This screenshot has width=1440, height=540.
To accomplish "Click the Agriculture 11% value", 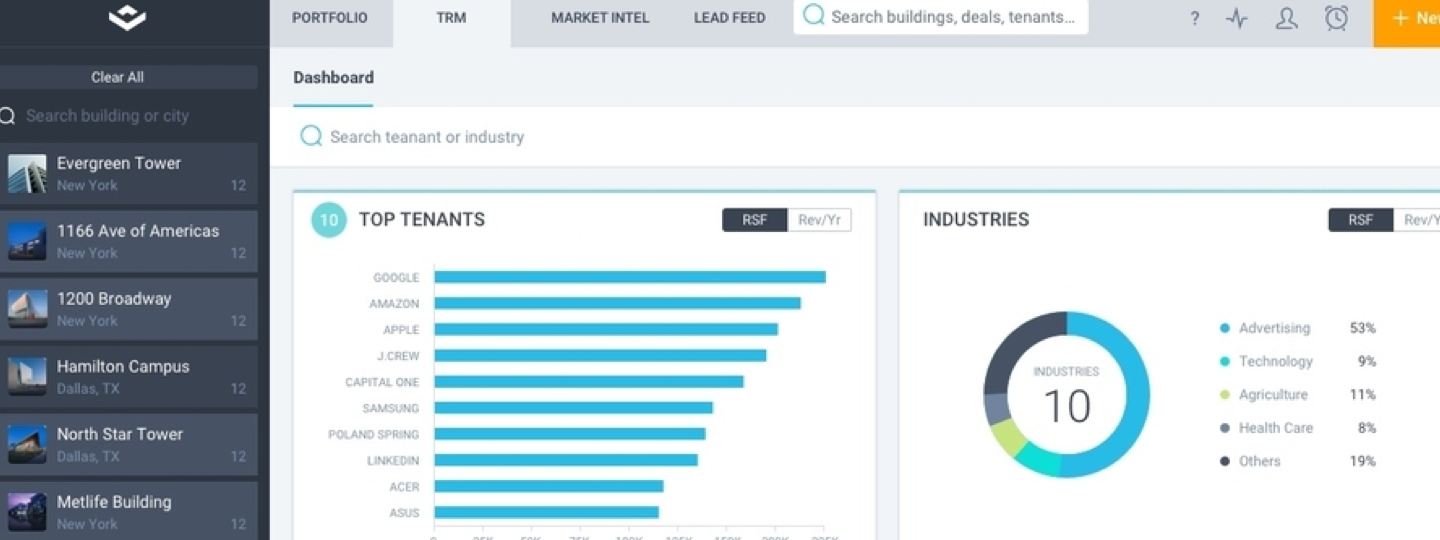I will 1363,395.
